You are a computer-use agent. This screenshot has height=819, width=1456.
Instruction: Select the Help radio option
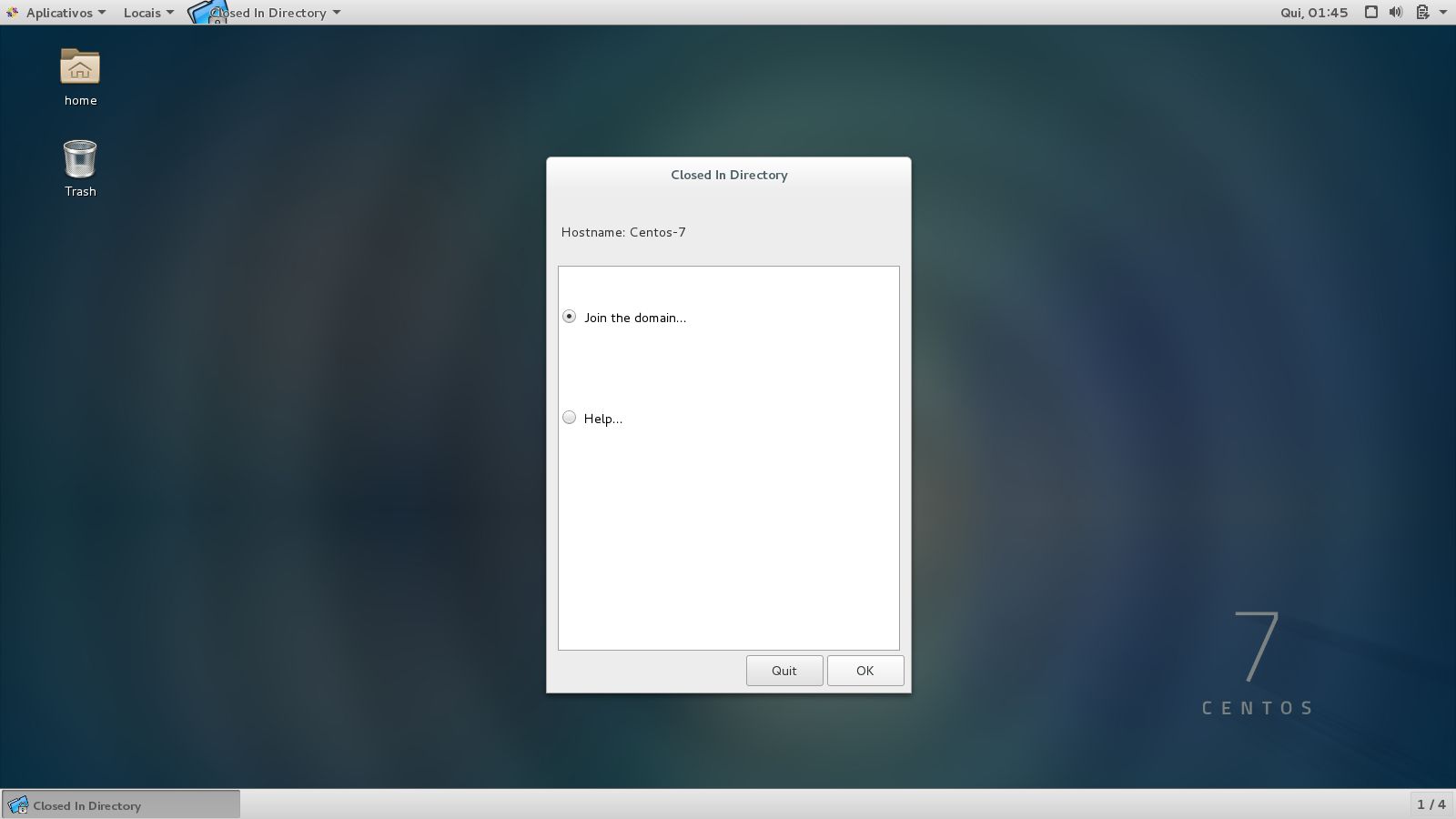(569, 418)
